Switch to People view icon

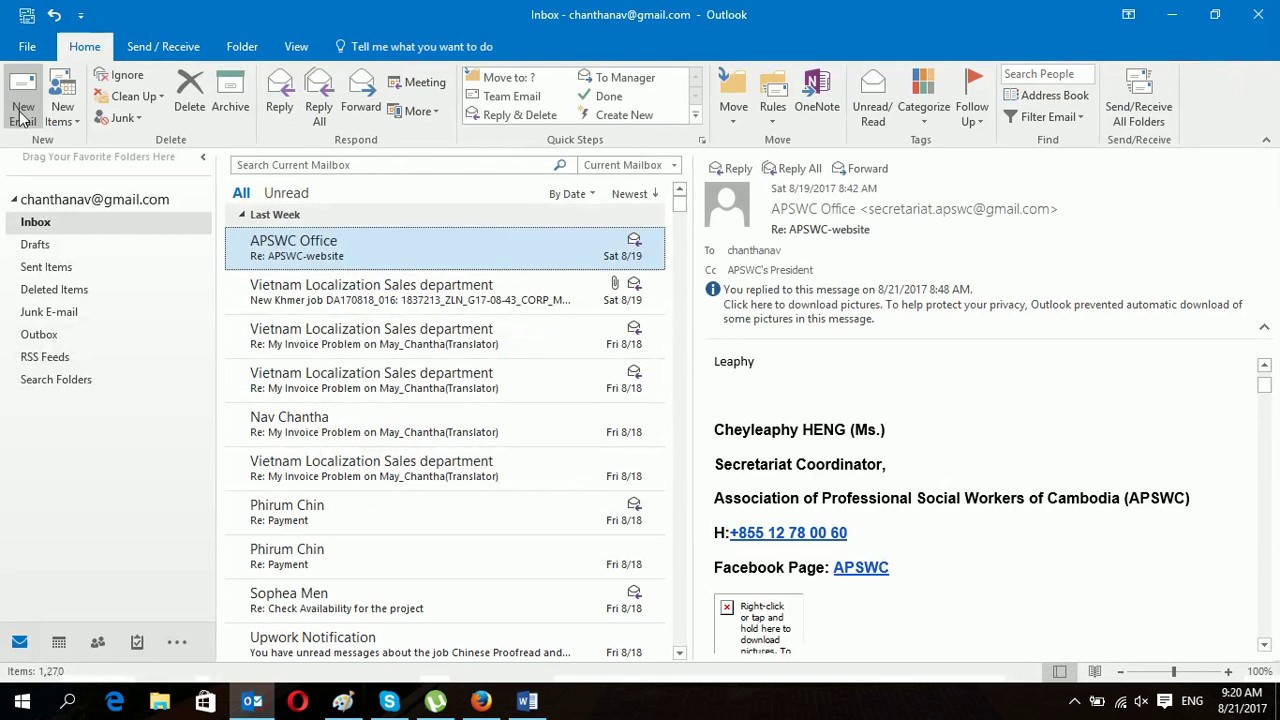coord(98,642)
